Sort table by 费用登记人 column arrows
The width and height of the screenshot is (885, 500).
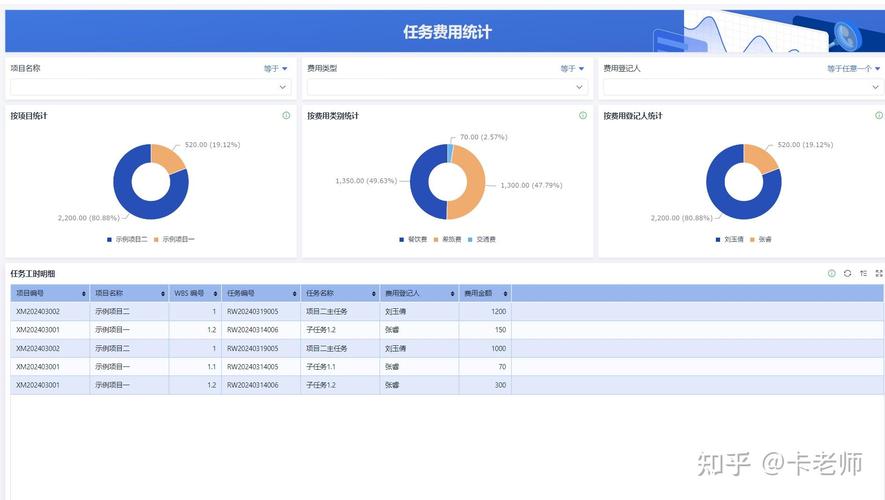(453, 293)
